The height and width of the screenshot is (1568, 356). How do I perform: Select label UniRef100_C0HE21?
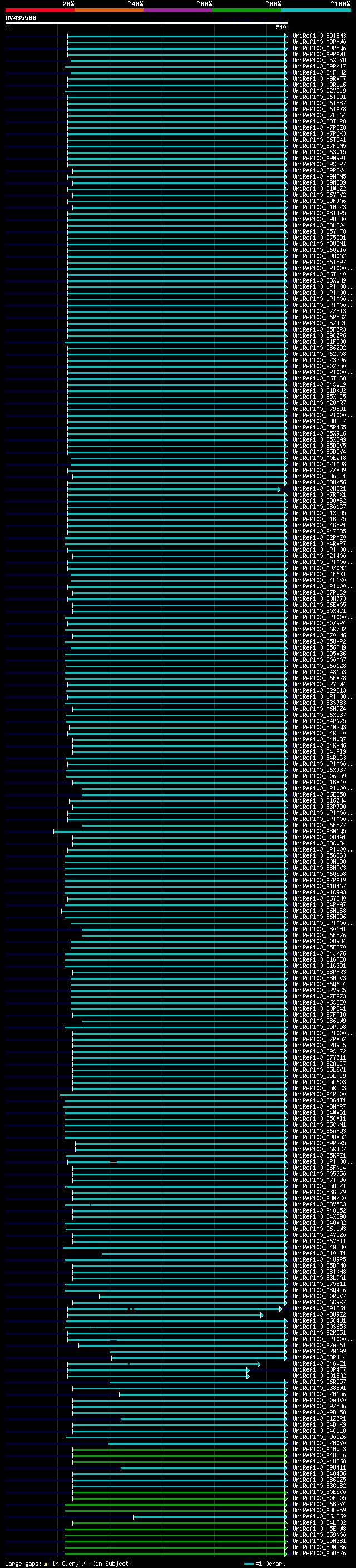pos(319,489)
